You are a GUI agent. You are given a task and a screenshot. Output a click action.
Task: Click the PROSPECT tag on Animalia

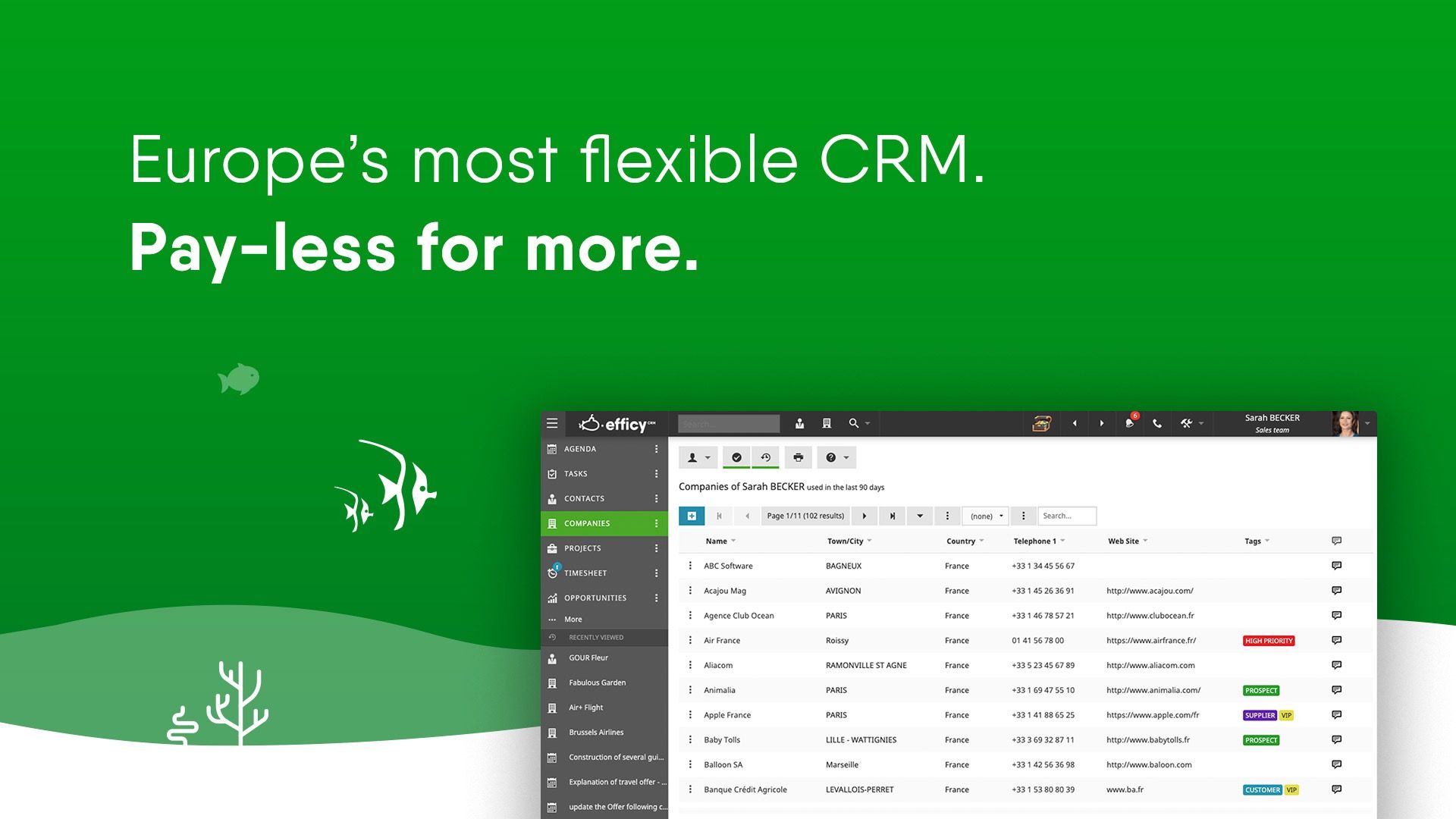pos(1261,690)
